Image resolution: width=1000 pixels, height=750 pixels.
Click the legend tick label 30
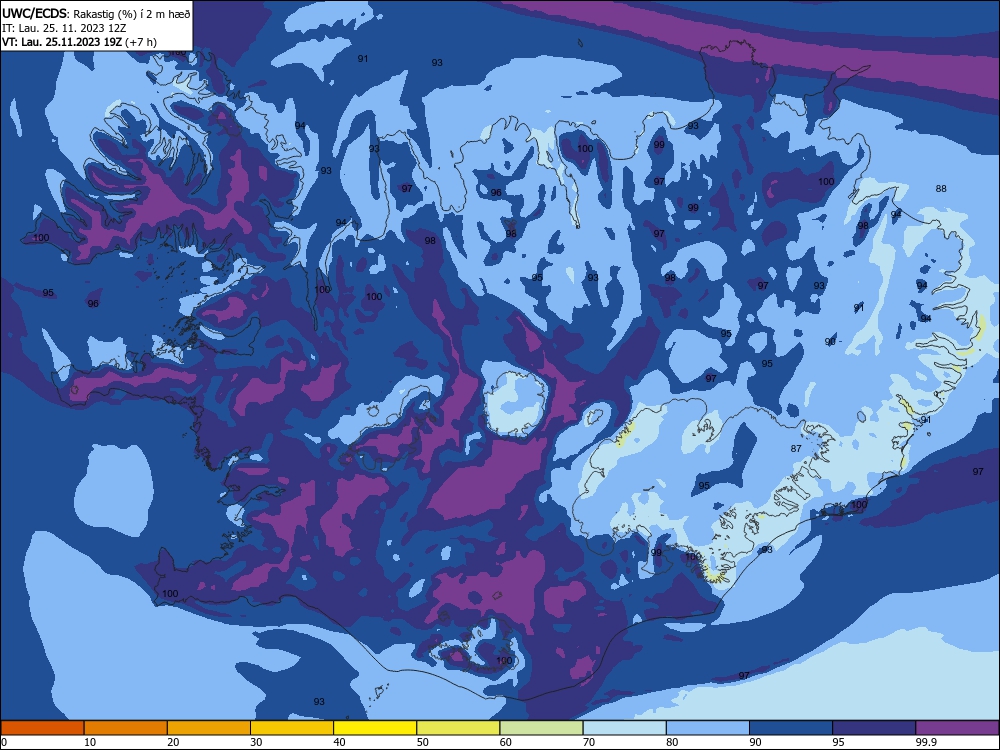point(256,742)
